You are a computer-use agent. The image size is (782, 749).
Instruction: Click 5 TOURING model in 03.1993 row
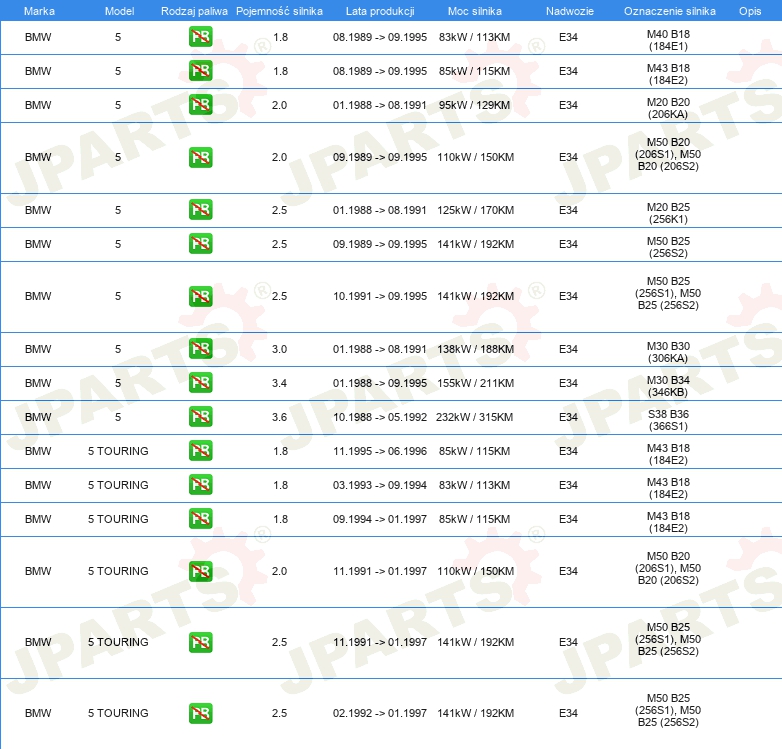click(118, 485)
